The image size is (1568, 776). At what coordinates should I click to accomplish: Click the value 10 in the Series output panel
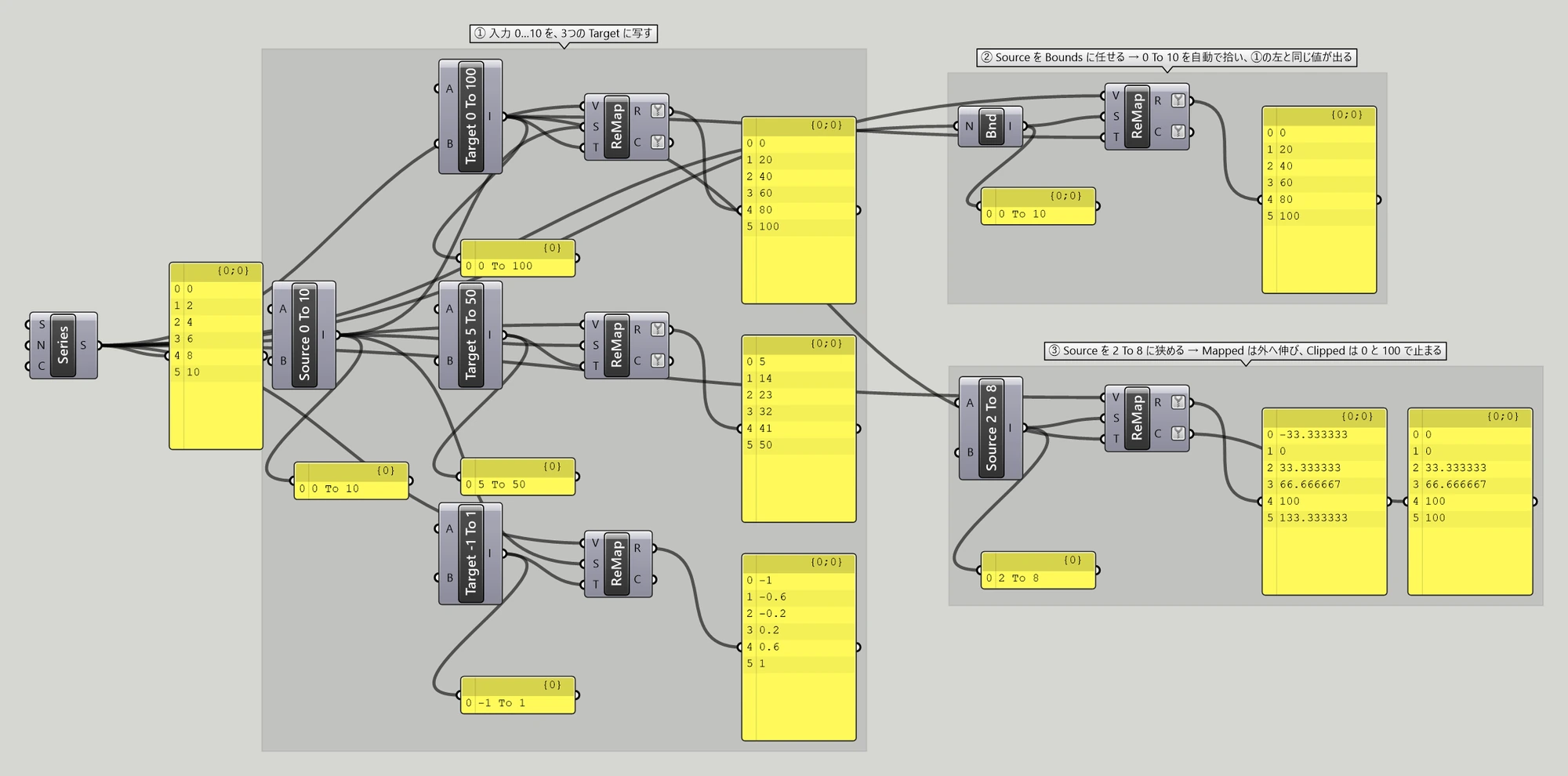pyautogui.click(x=193, y=372)
